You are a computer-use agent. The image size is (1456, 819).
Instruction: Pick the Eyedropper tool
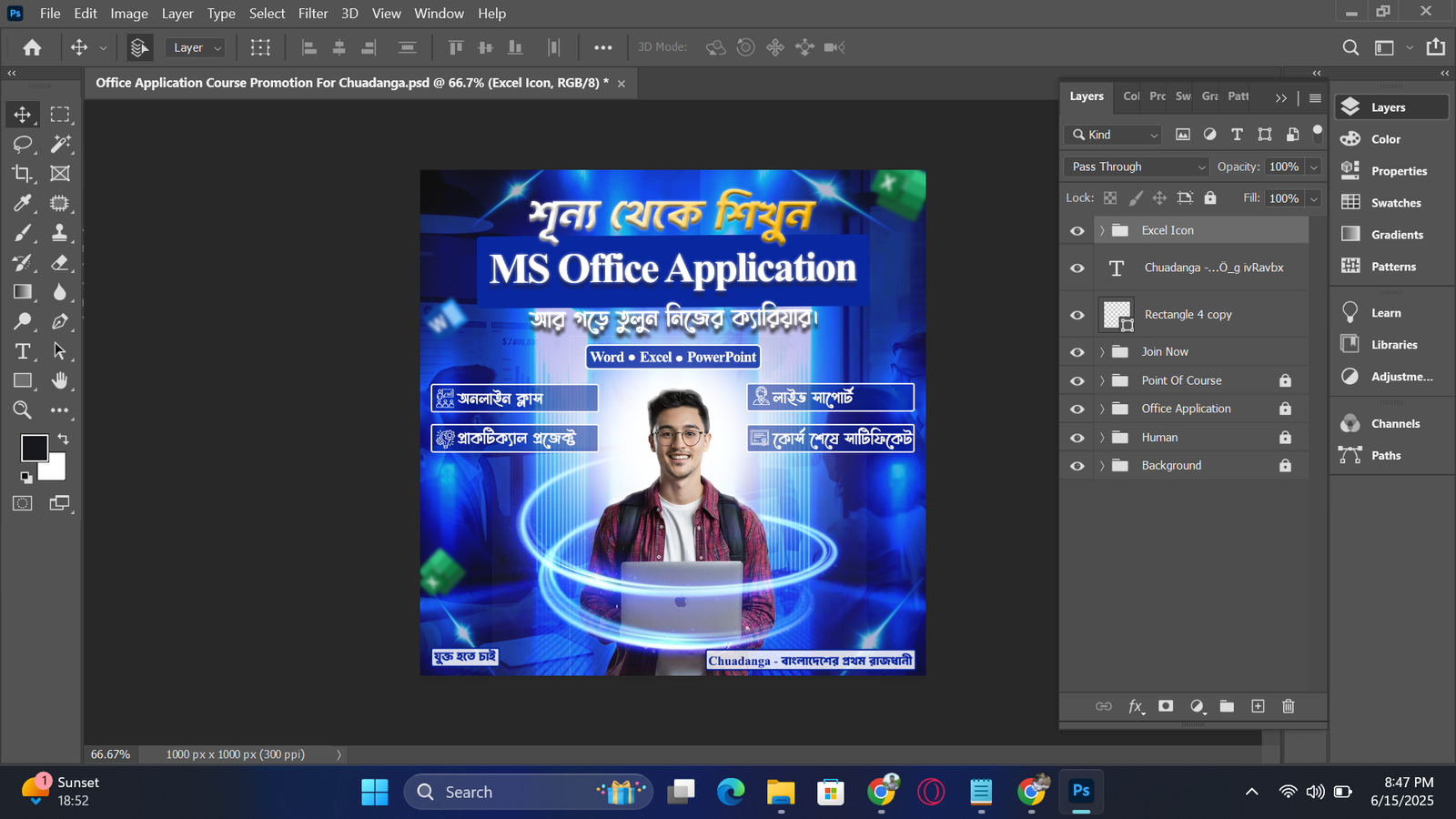point(23,203)
